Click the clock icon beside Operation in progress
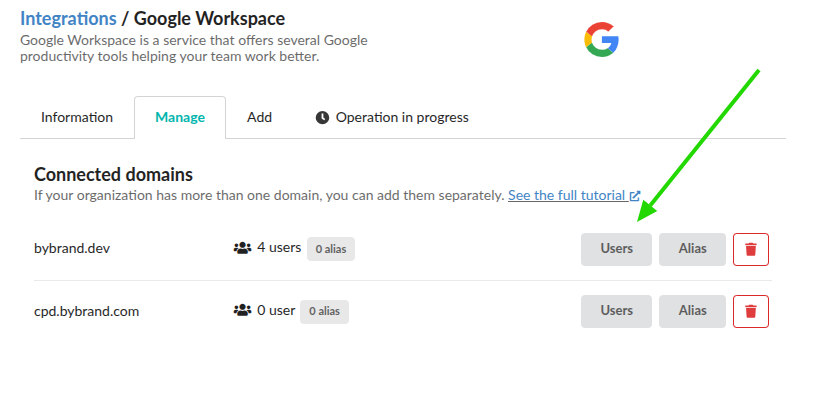The width and height of the screenshot is (821, 404). click(x=322, y=118)
